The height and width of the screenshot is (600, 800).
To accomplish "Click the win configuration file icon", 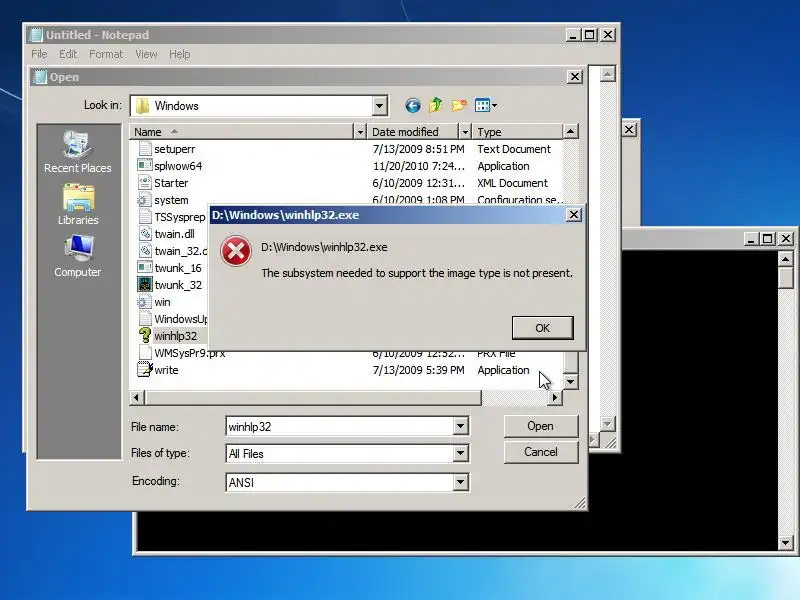I will [x=144, y=302].
